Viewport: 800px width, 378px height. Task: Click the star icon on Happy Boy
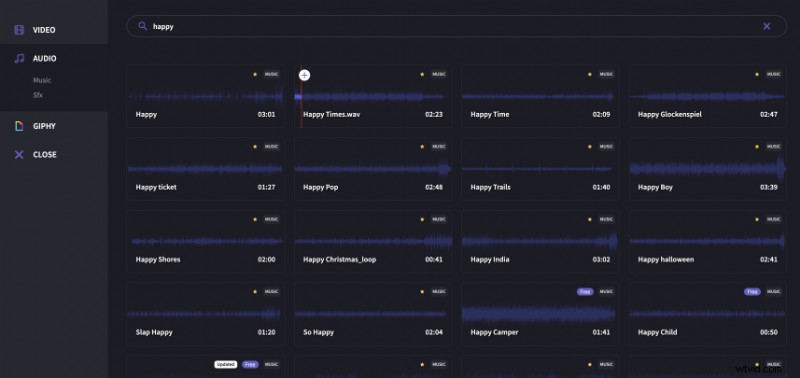(757, 147)
